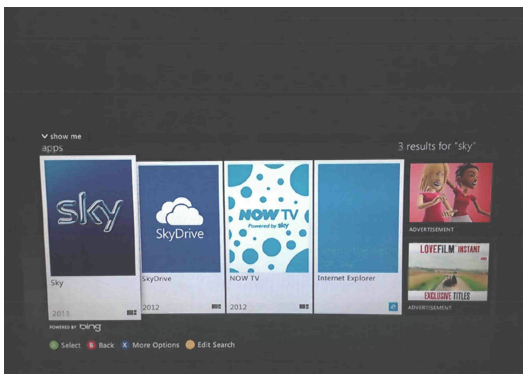Click the app type icon on the Sky tile

132,313
